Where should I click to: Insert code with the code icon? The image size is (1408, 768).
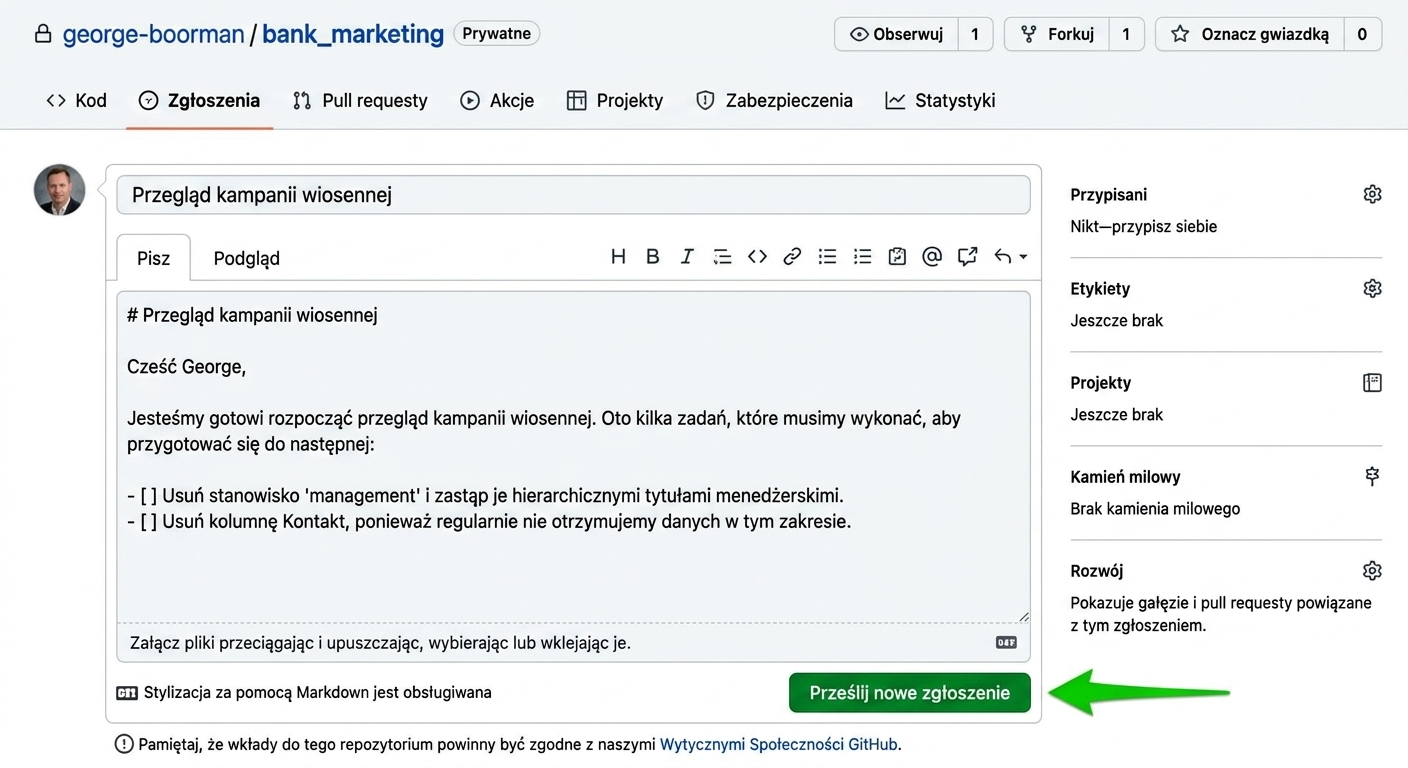[x=757, y=257]
